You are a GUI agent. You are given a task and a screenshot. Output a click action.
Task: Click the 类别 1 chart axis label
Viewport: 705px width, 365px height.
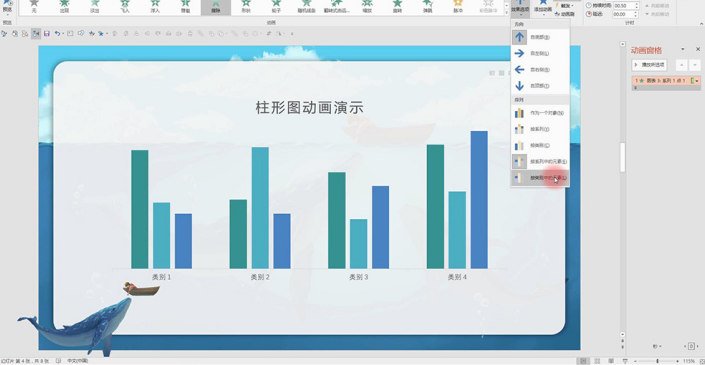(161, 277)
